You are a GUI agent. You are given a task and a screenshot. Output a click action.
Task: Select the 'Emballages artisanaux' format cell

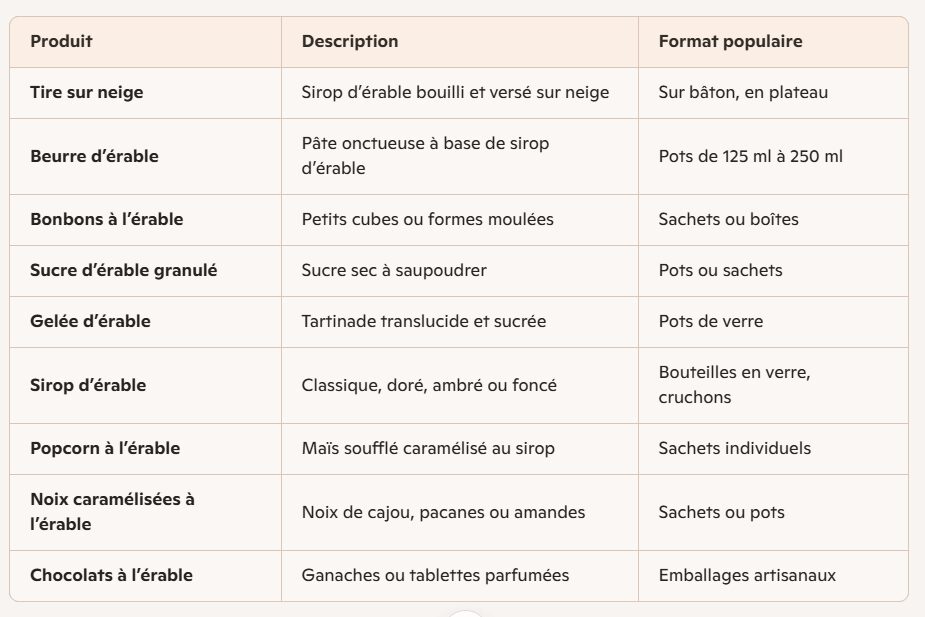tap(747, 576)
